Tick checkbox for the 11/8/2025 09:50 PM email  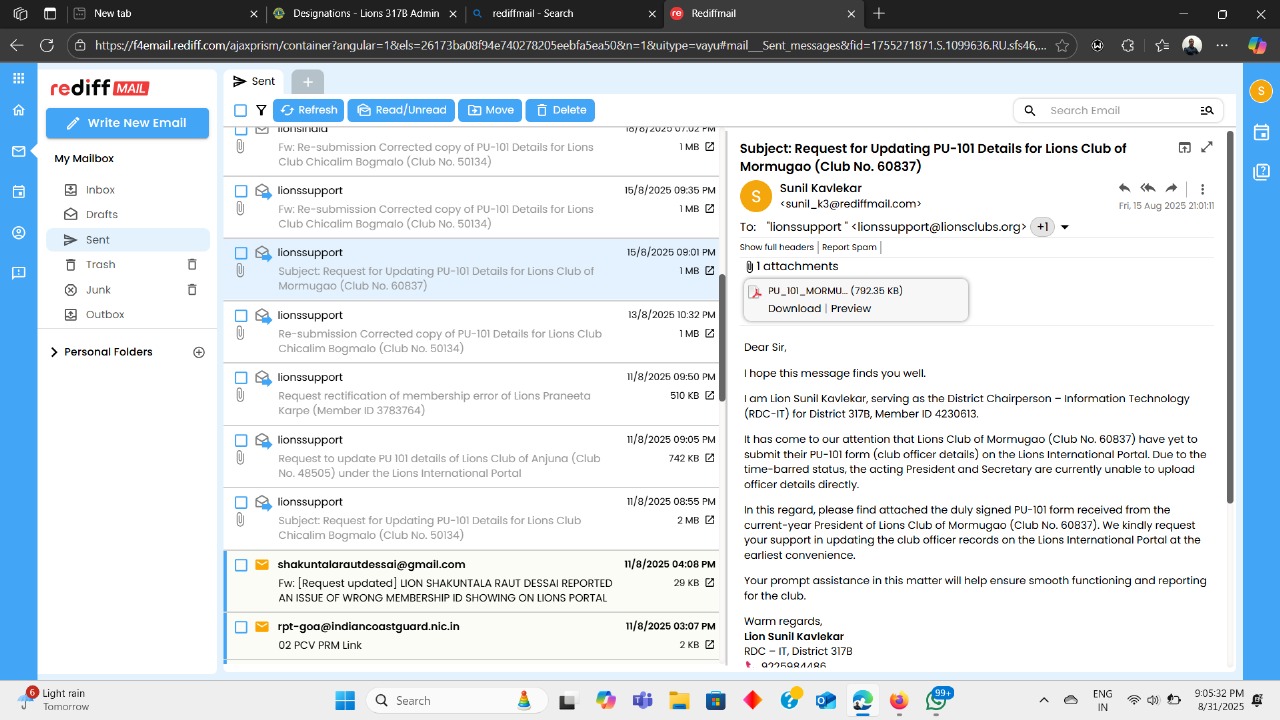click(x=240, y=378)
